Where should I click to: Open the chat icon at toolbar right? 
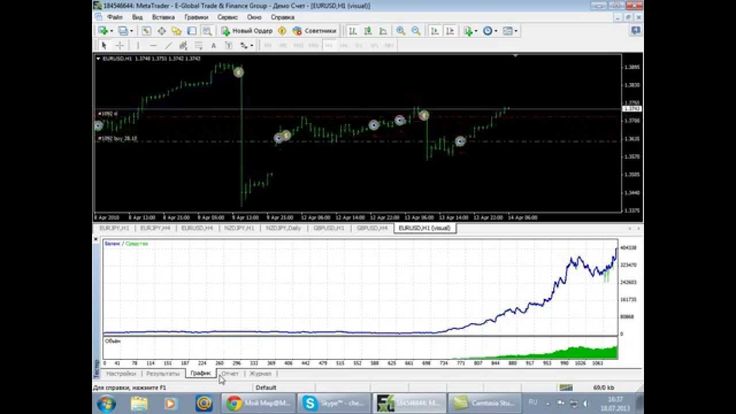[636, 31]
